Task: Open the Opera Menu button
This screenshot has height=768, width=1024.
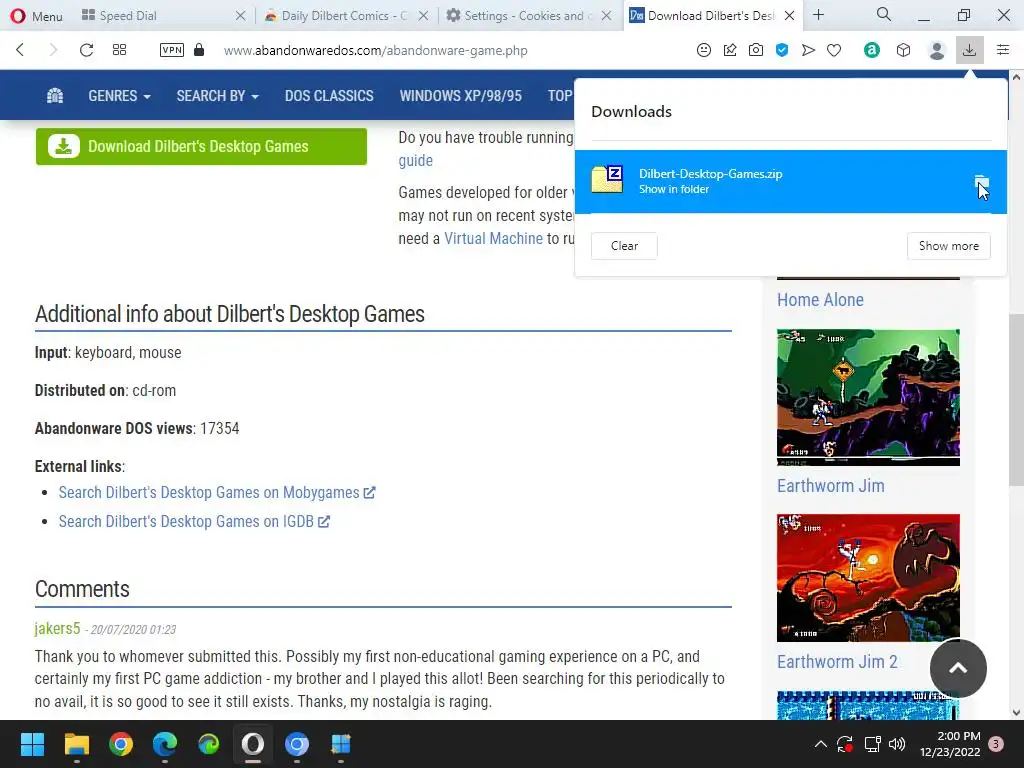Action: [x=37, y=16]
